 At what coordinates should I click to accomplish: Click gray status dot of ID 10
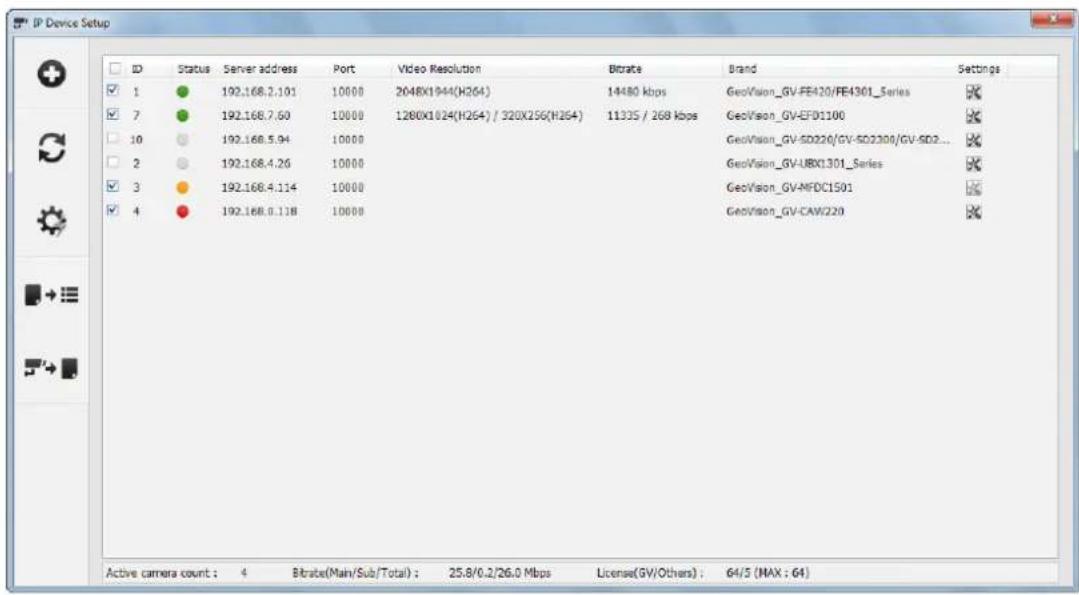point(182,140)
